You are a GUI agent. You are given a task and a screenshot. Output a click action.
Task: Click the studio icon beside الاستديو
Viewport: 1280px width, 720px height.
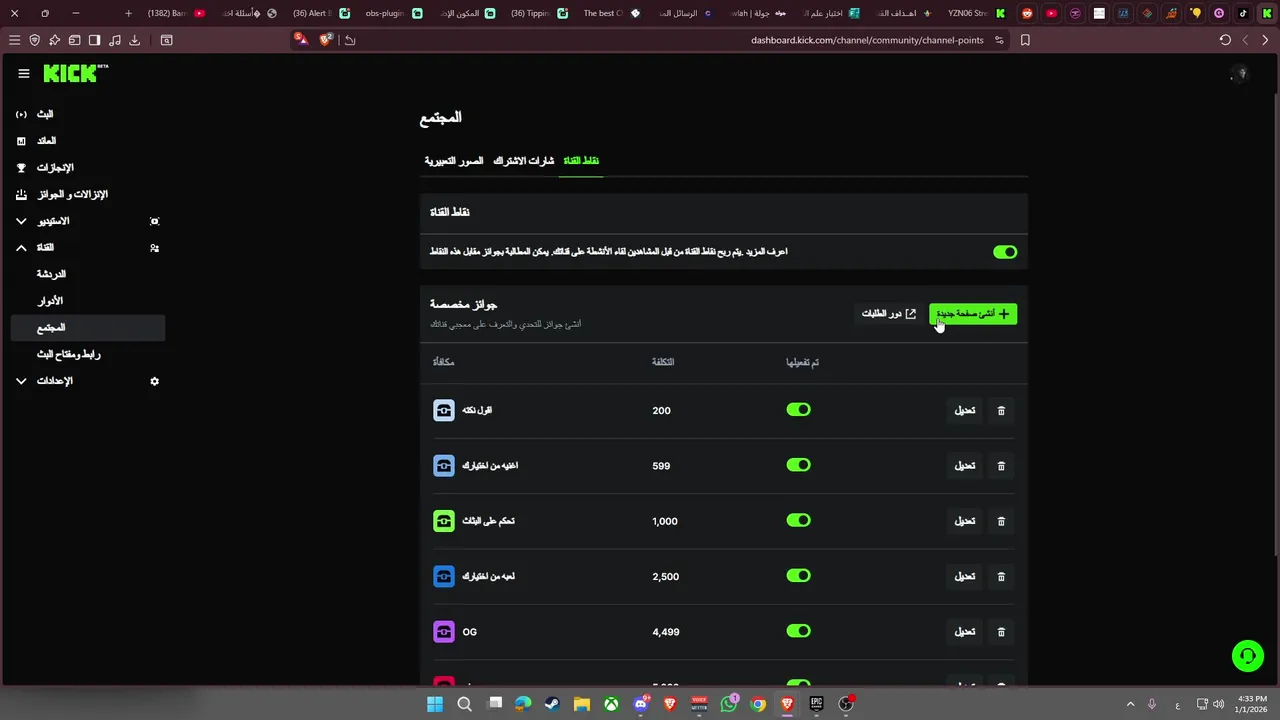pos(154,221)
